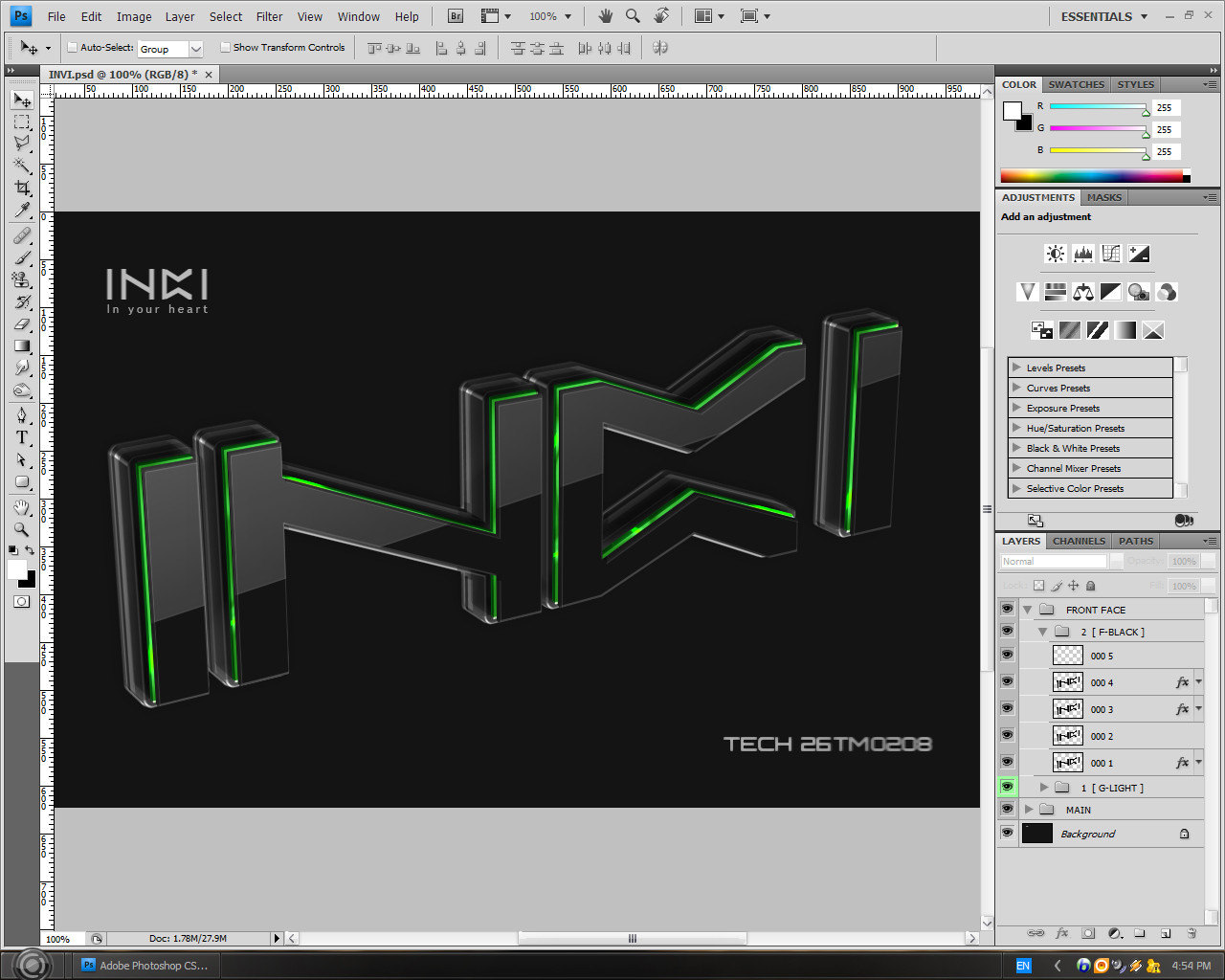Open the Paths tab
Viewport: 1225px width, 980px height.
(1136, 541)
